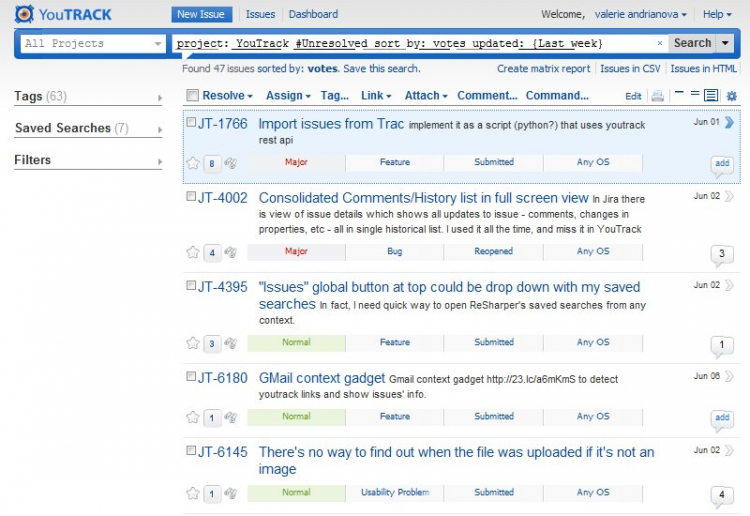This screenshot has width=750, height=516.
Task: Click the YouTrack logo icon
Action: (x=24, y=14)
